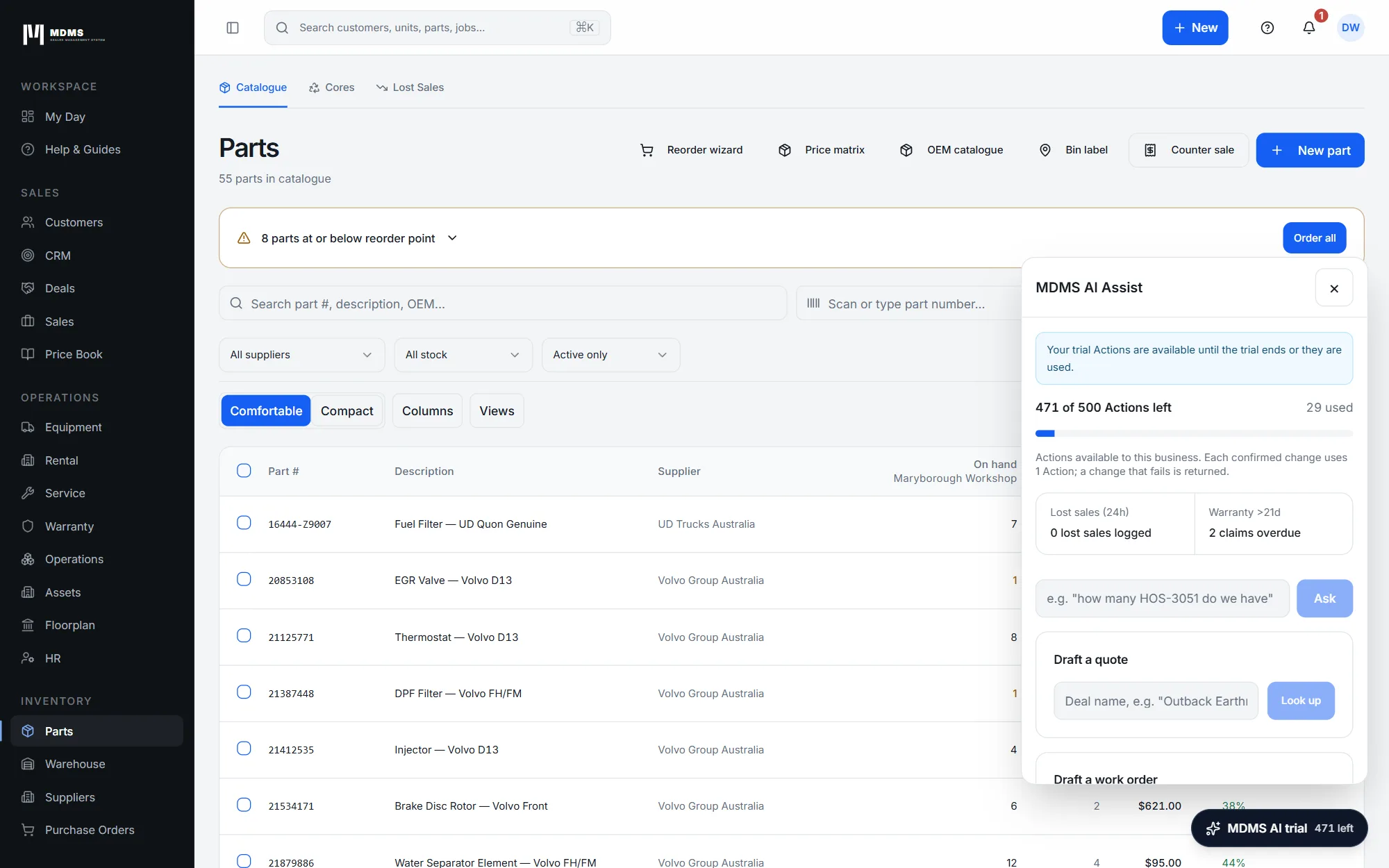The height and width of the screenshot is (868, 1389).
Task: Open the All stock dropdown
Action: coord(463,355)
